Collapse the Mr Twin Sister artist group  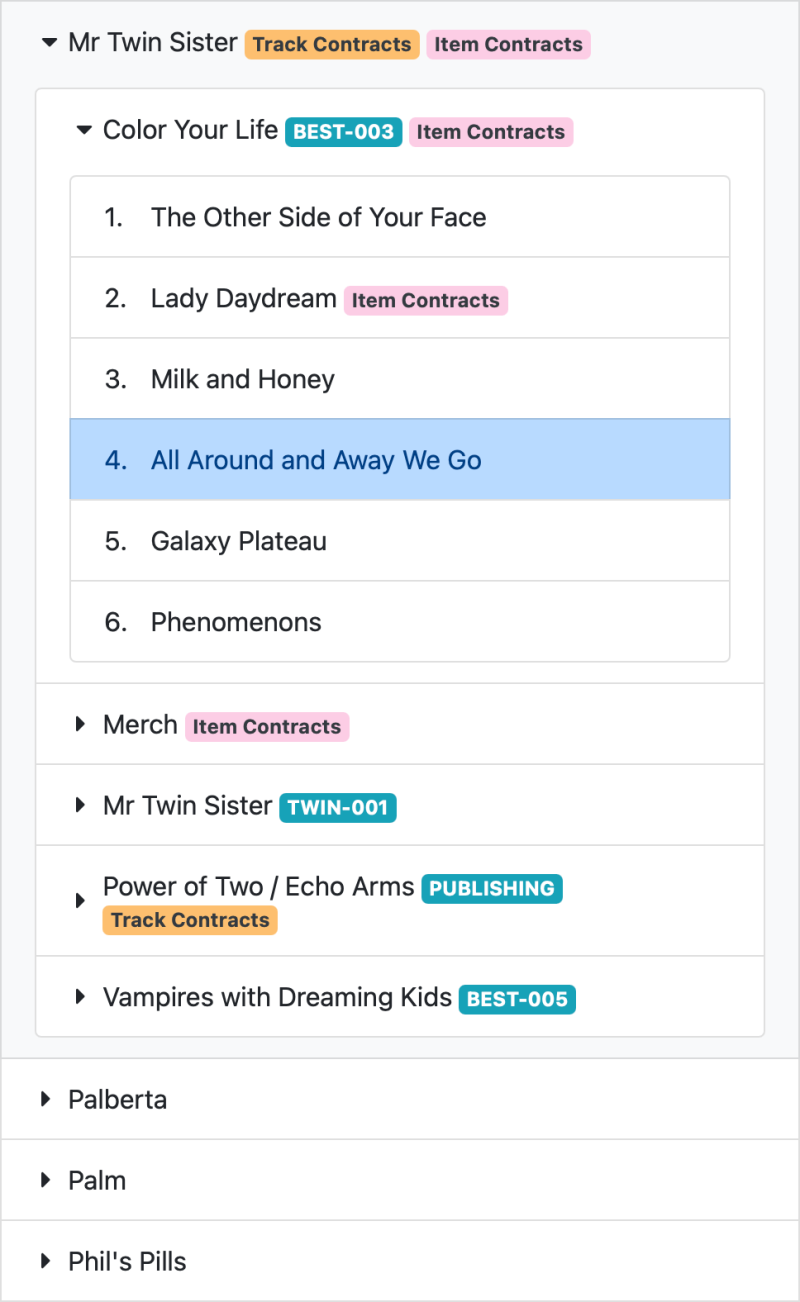tap(47, 43)
